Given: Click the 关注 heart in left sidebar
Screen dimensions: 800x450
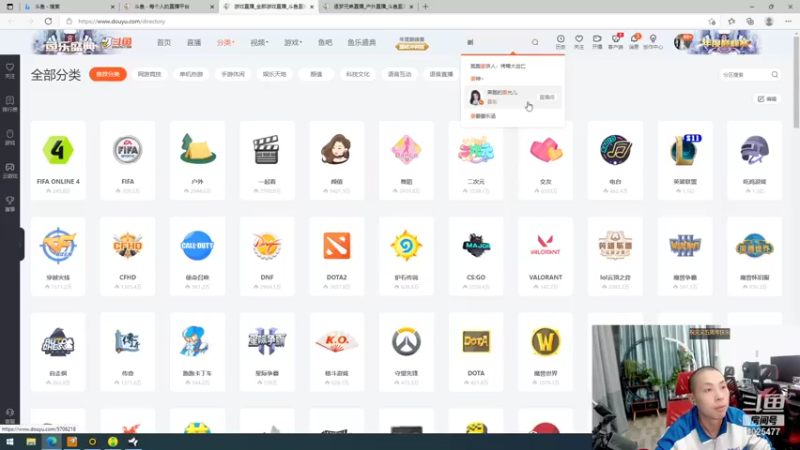Looking at the screenshot, I should [x=10, y=70].
